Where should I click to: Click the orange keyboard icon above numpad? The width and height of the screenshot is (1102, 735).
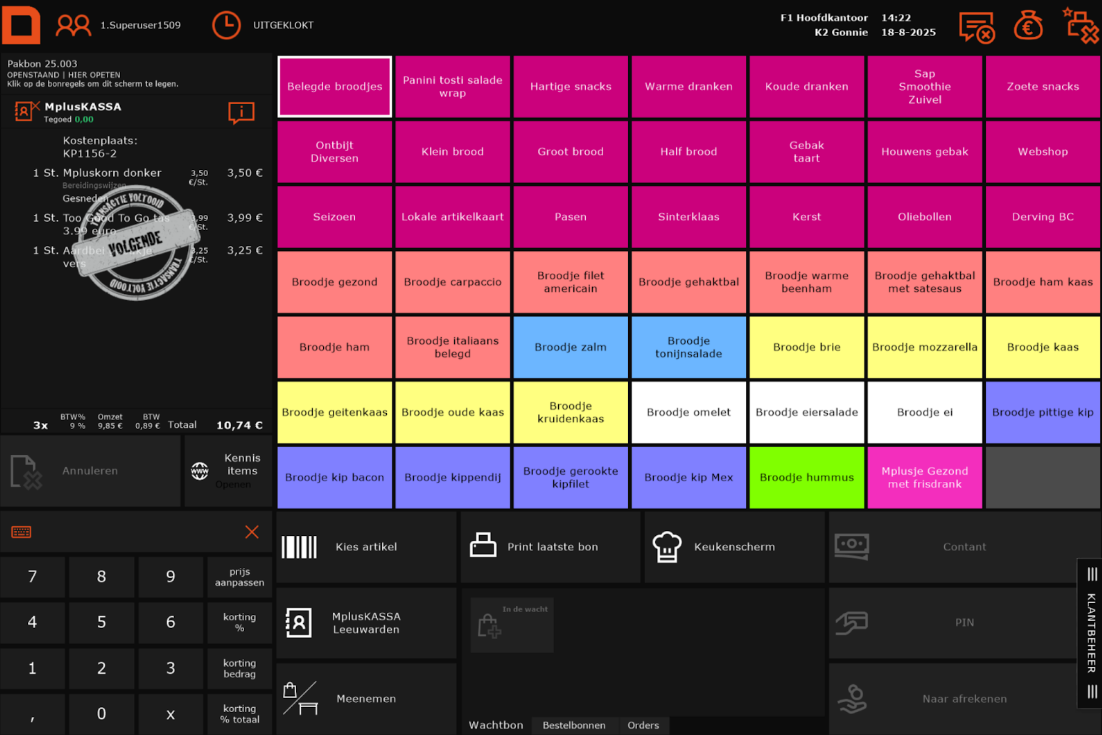(x=21, y=532)
